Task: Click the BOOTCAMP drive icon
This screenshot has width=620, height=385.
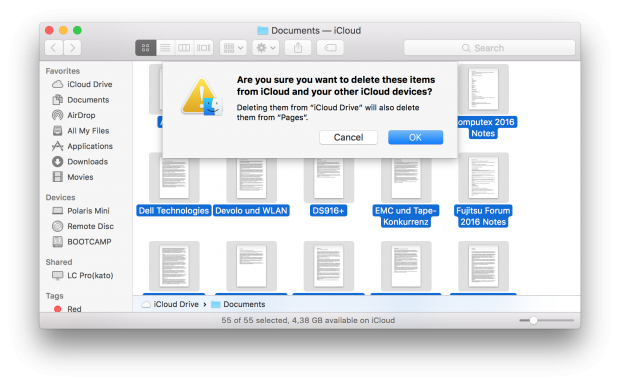Action: [58, 242]
